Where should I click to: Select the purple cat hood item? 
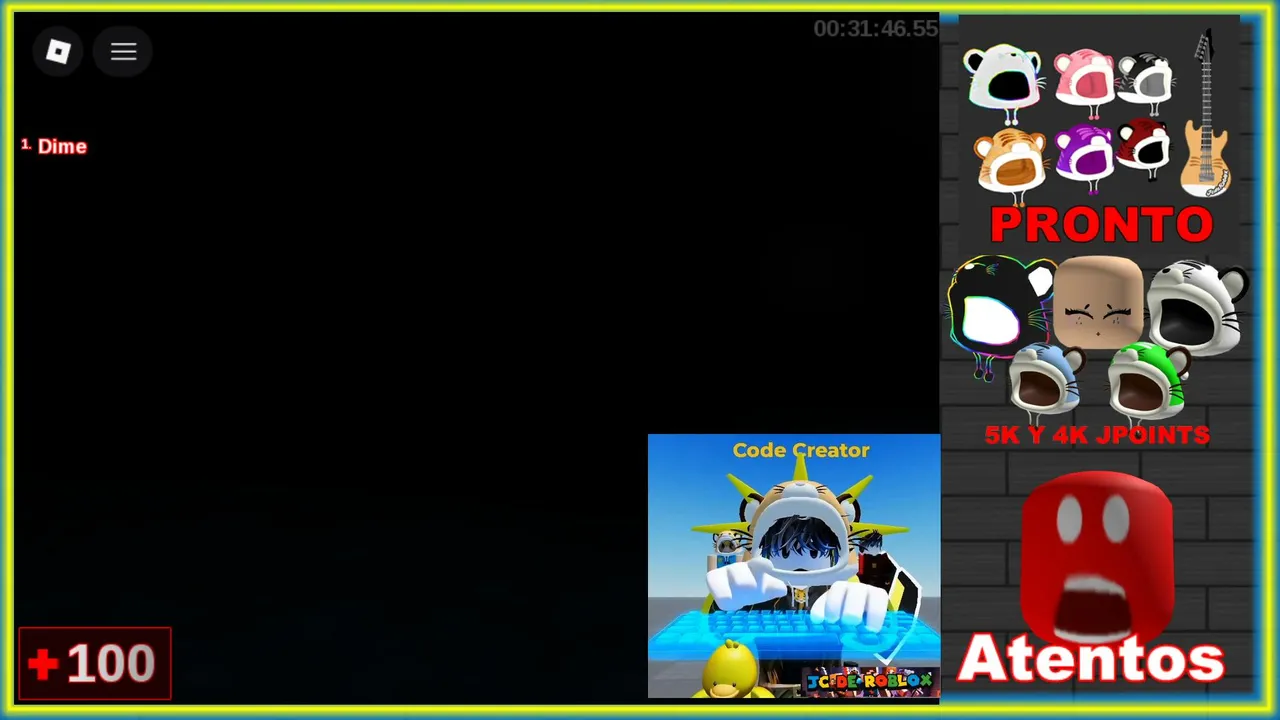[1084, 157]
